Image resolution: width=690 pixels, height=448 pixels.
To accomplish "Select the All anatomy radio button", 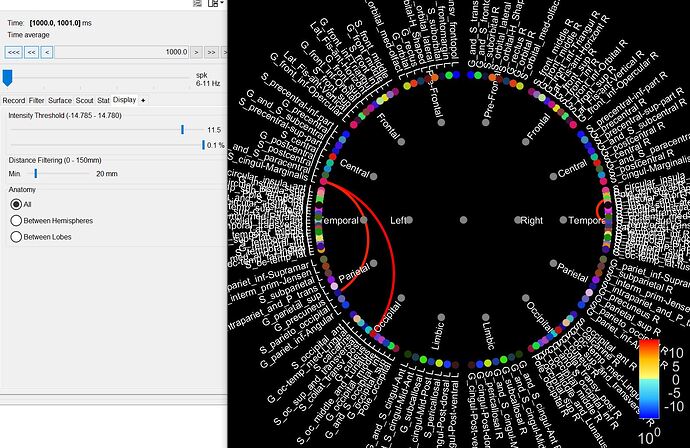I will 16,204.
